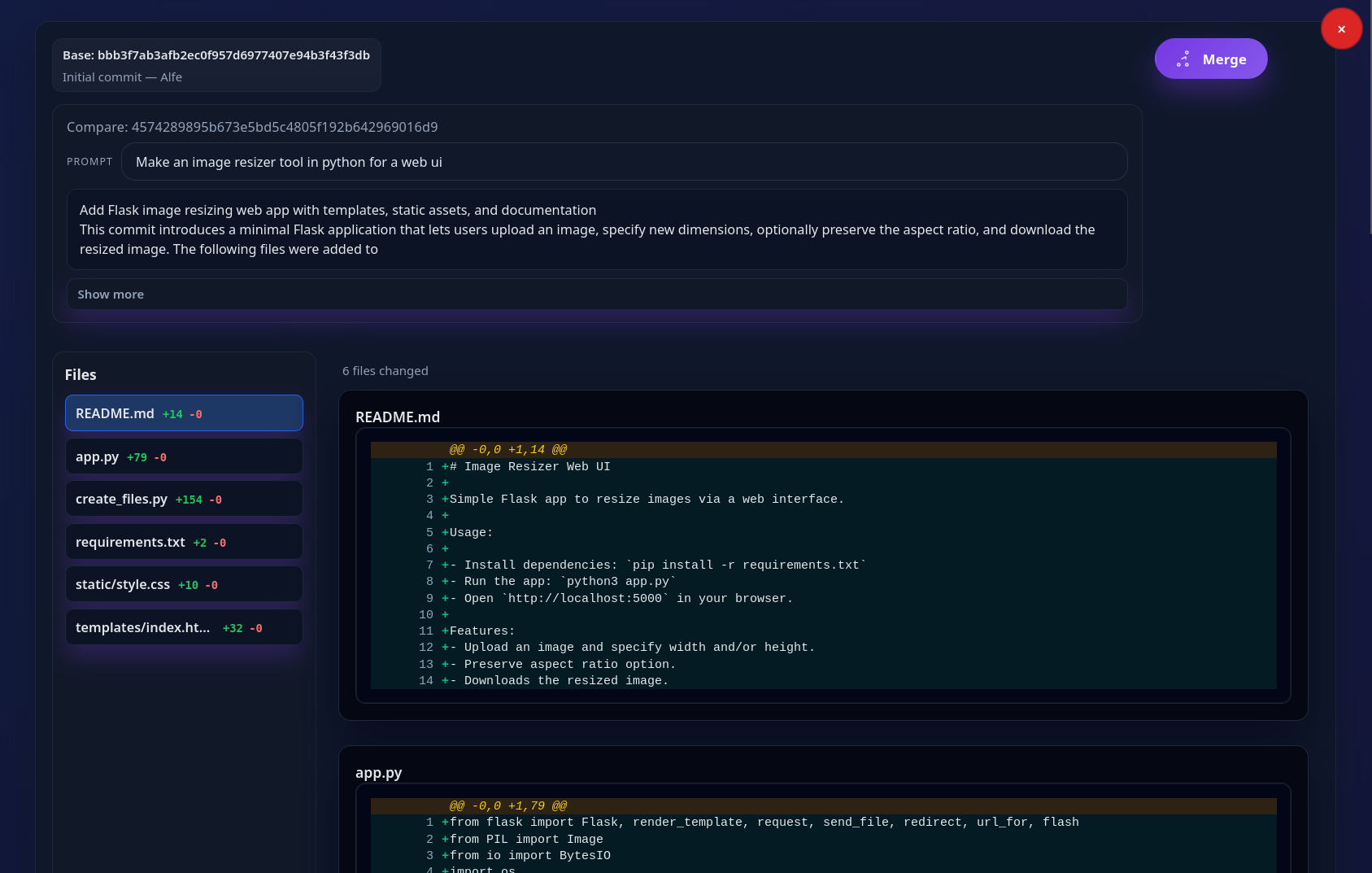Open static/style.css file entry
Screen dimensions: 1372x873
tap(184, 584)
